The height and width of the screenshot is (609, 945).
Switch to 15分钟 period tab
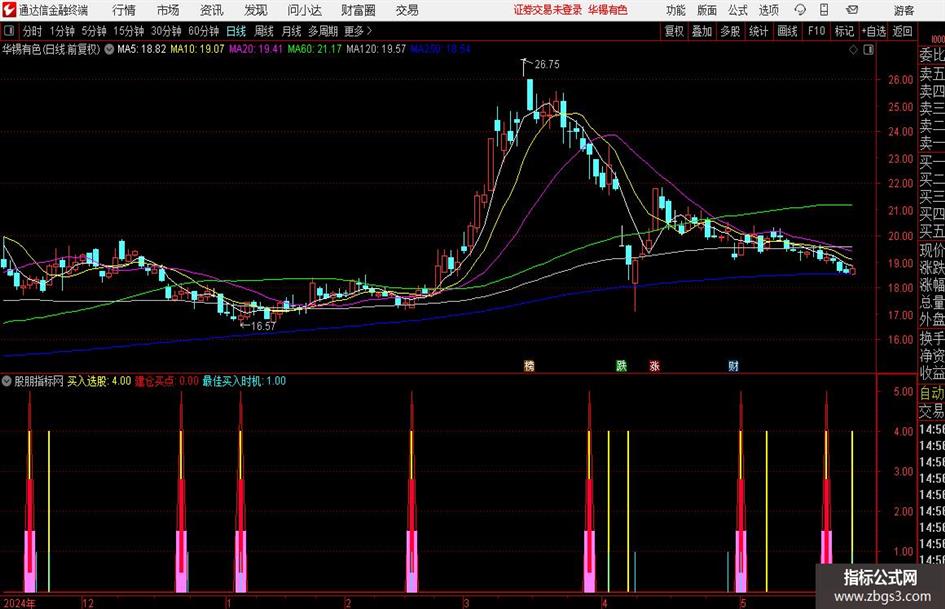128,31
